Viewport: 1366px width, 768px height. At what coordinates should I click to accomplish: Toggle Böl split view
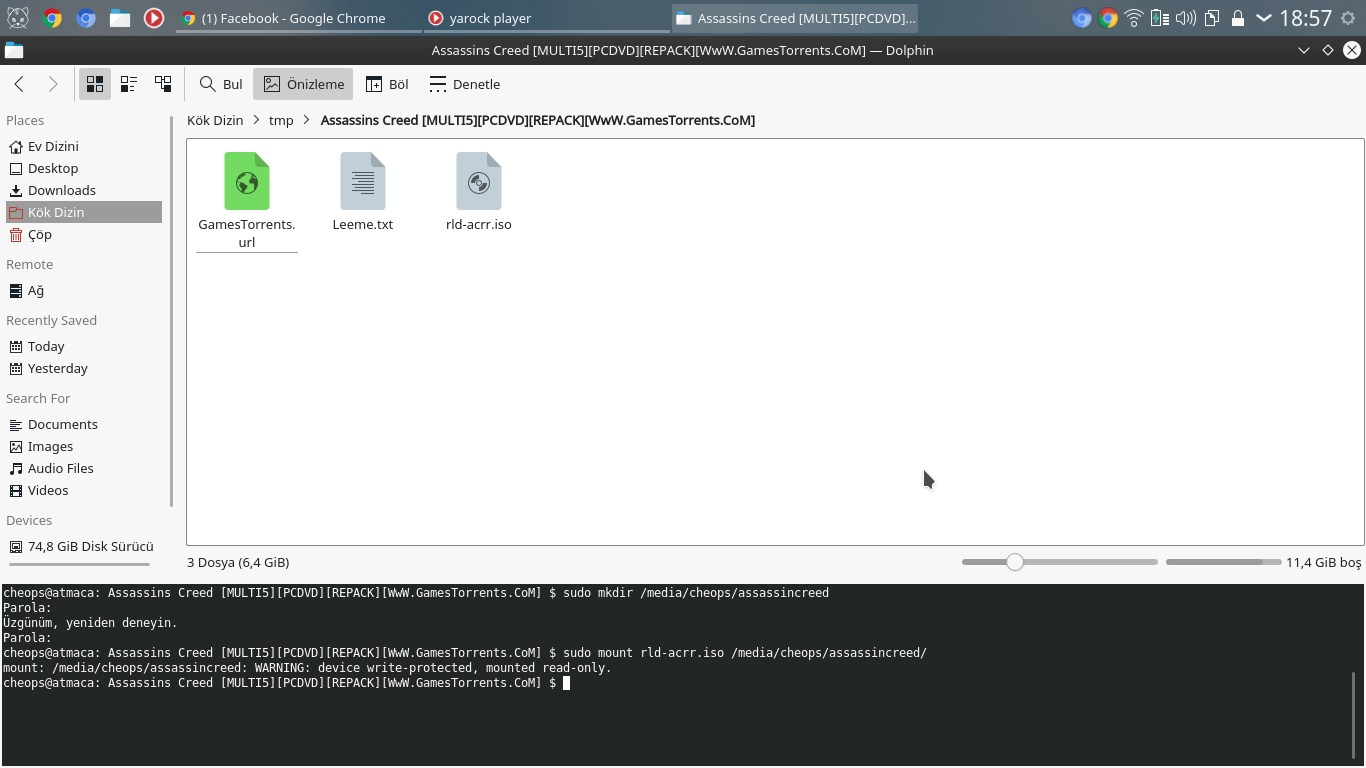(x=387, y=84)
